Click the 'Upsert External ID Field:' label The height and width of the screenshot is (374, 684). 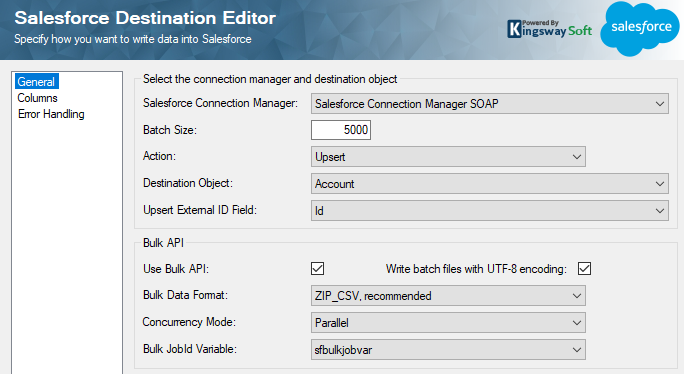coord(200,210)
